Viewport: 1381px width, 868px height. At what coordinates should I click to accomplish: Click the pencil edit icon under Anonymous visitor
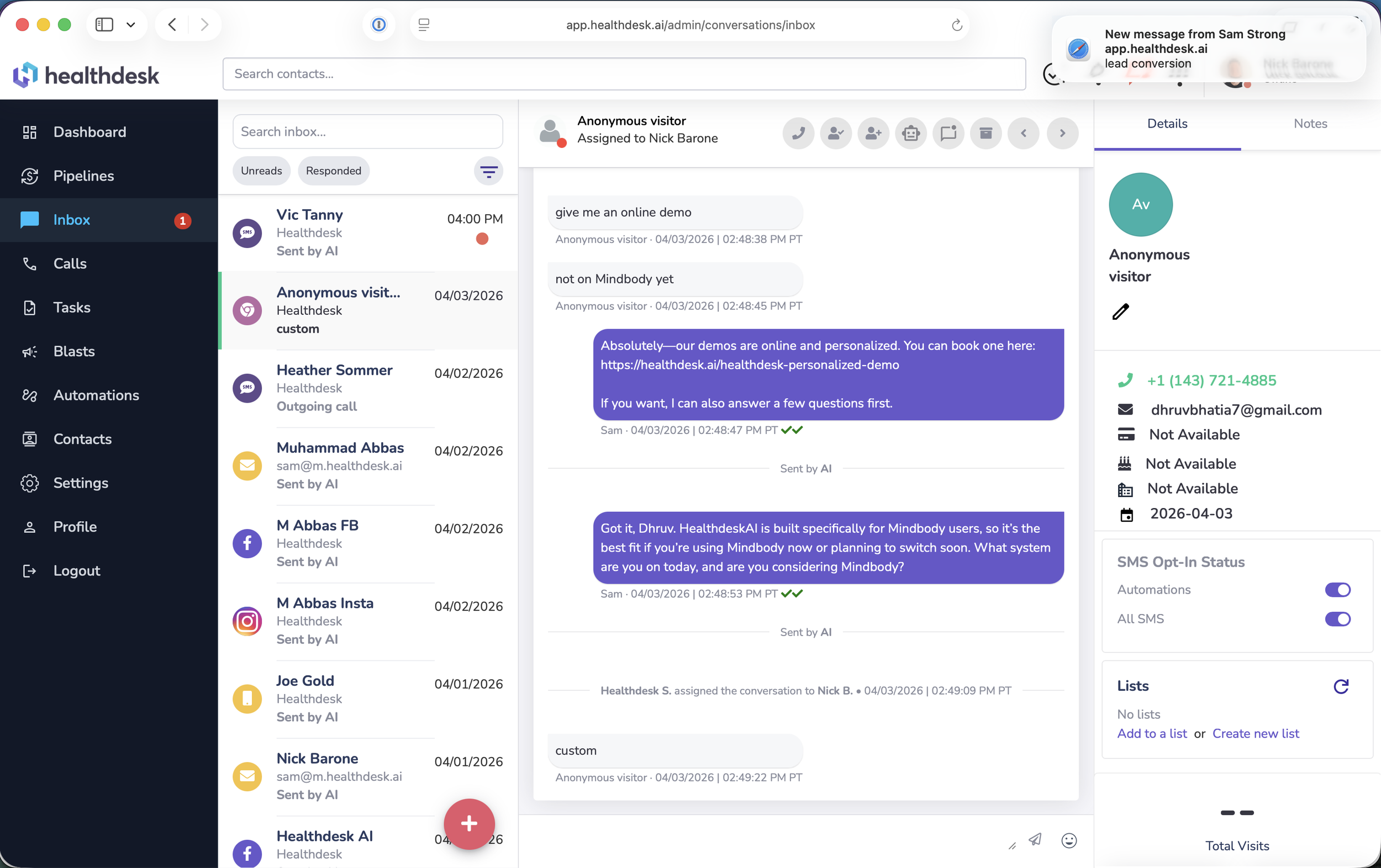(1120, 311)
